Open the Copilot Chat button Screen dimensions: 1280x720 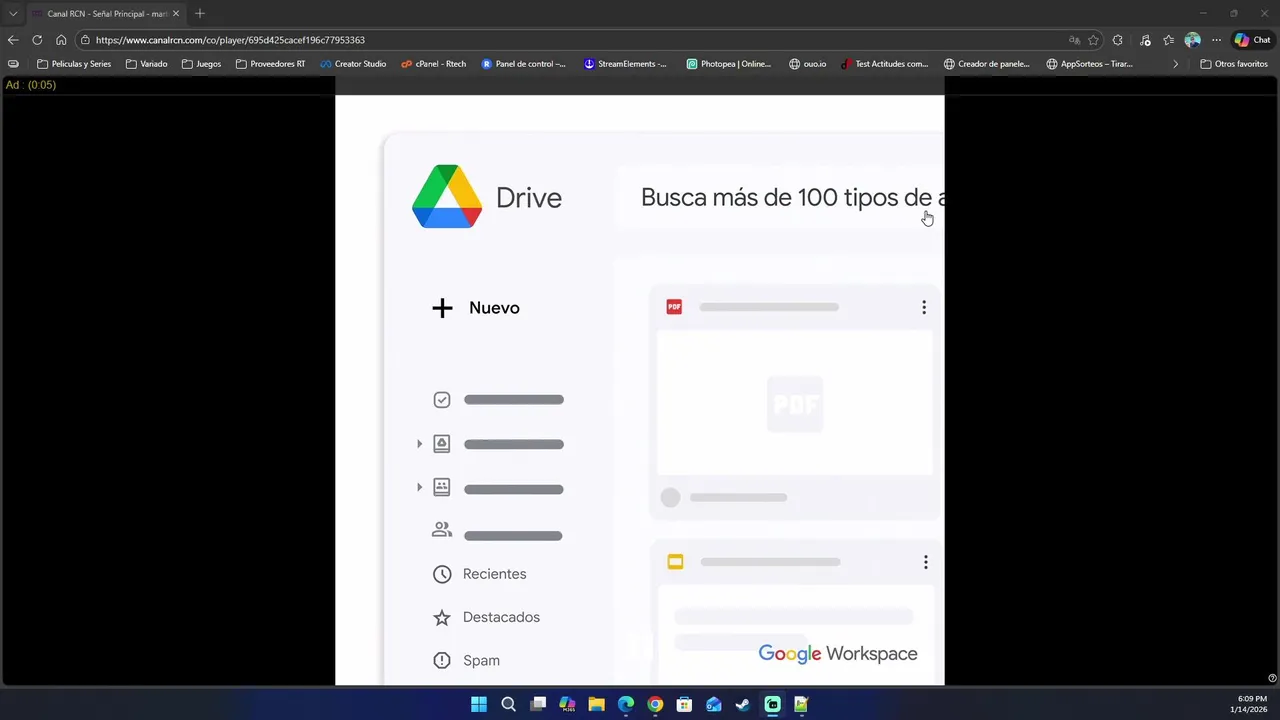1253,40
